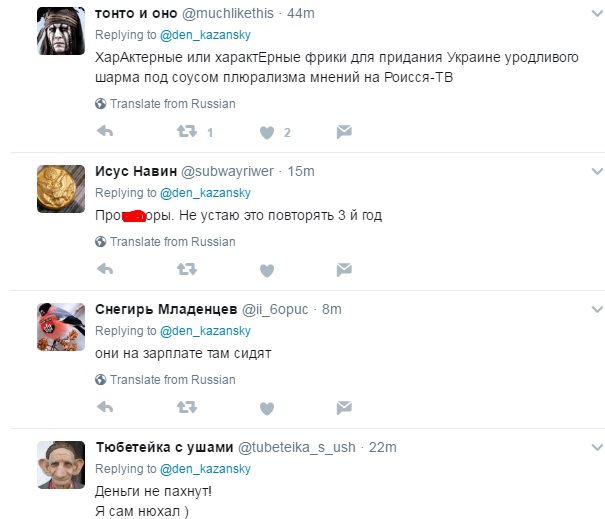Open @den_kazansky link in Исус Навин's reply
Image resolution: width=605 pixels, height=519 pixels.
(x=205, y=193)
